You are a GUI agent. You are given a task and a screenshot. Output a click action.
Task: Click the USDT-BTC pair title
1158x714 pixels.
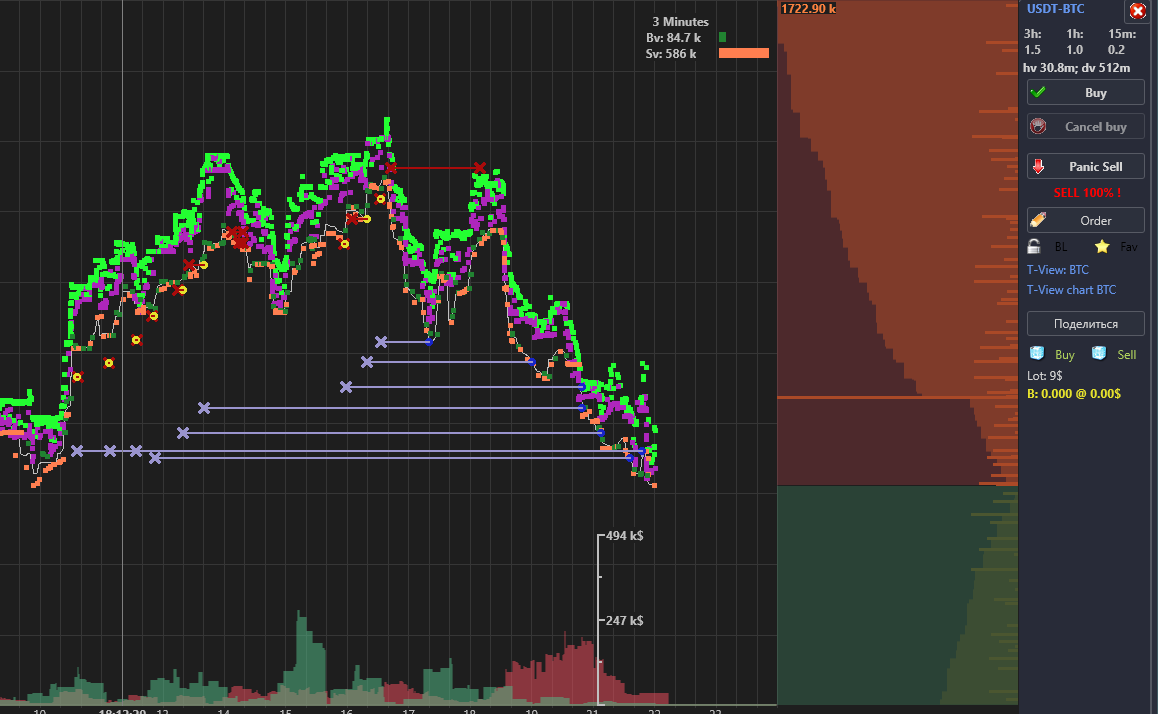tap(1056, 9)
